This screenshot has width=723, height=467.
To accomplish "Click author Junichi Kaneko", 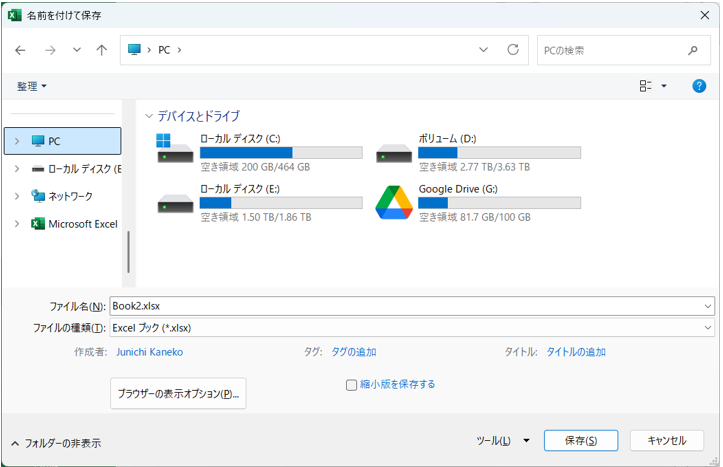I will coord(149,352).
